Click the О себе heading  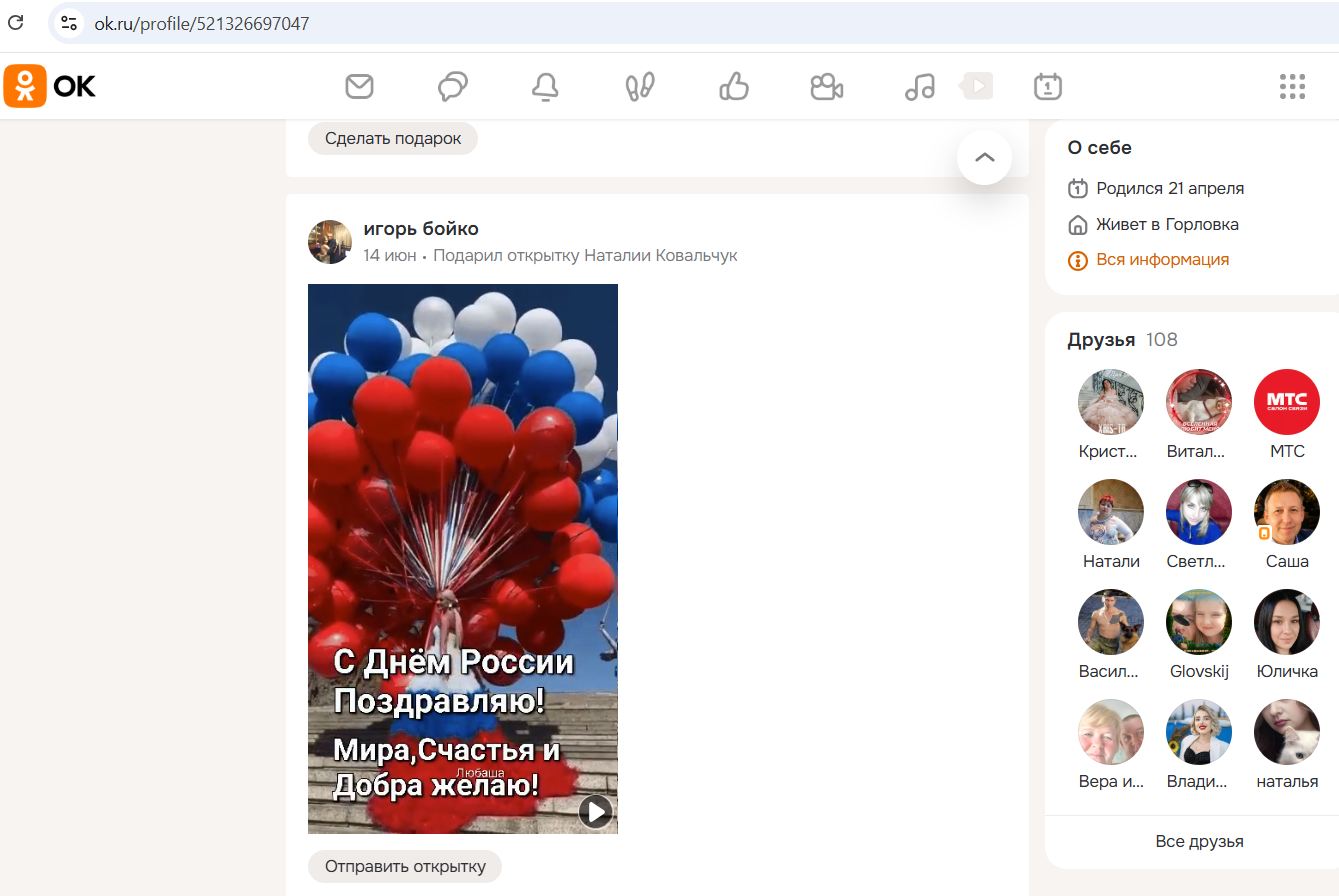pos(1099,148)
